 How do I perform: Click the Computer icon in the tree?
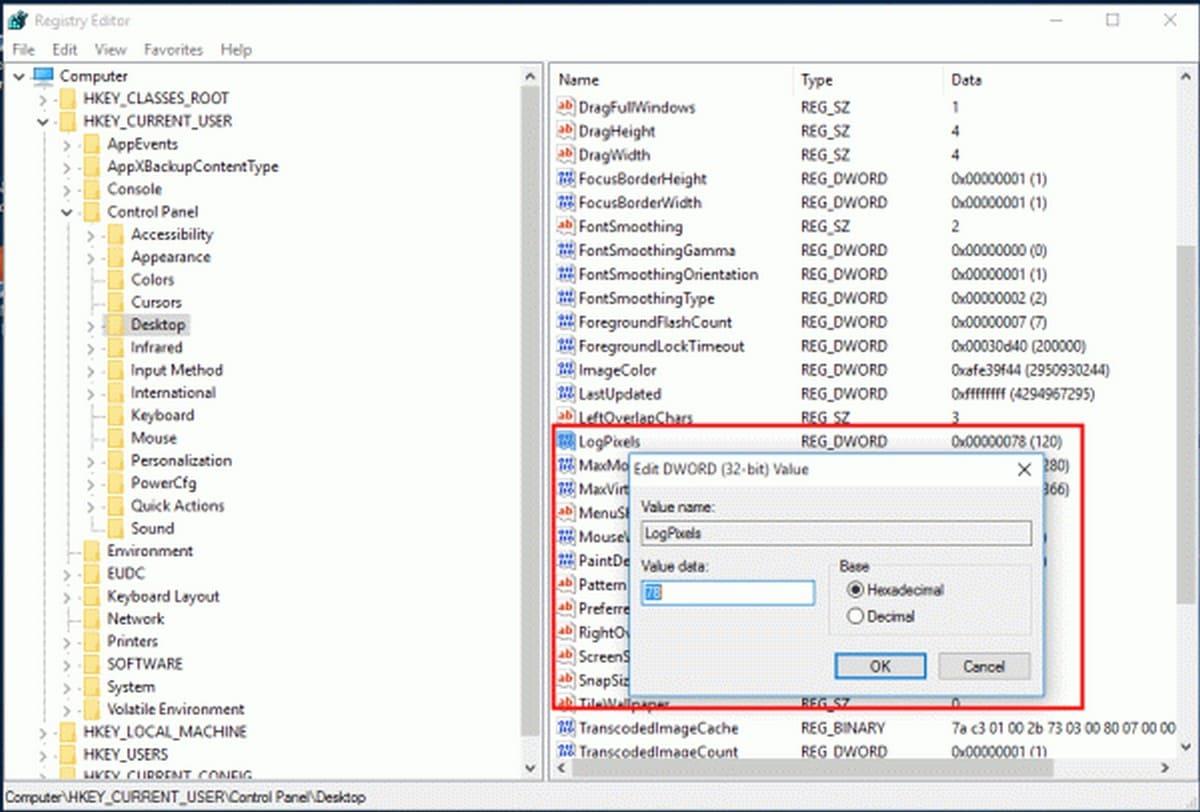click(x=43, y=76)
